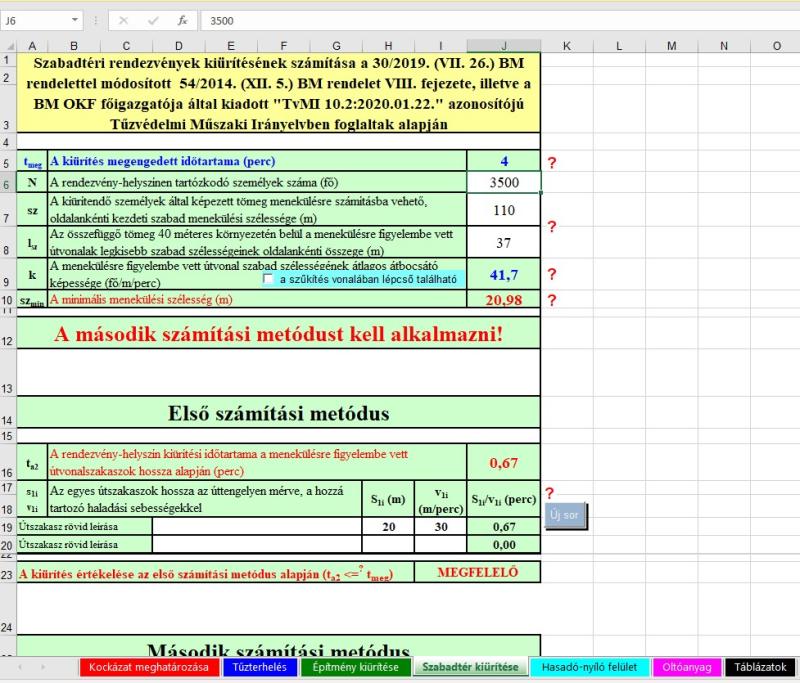Click red question mark beside evacuation time row 5
800x683 pixels.
click(552, 163)
